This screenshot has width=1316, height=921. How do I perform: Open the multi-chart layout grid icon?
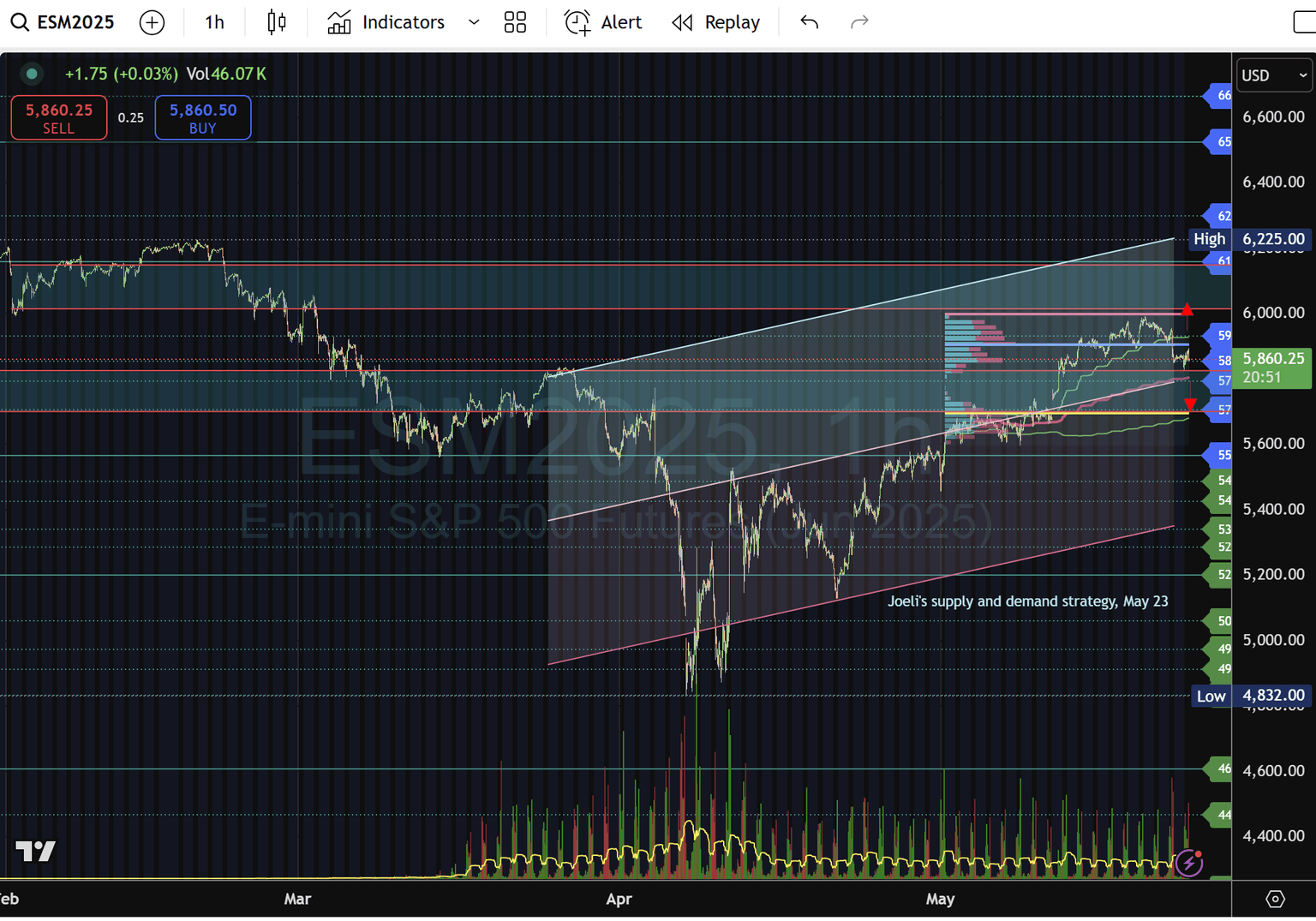pyautogui.click(x=515, y=22)
